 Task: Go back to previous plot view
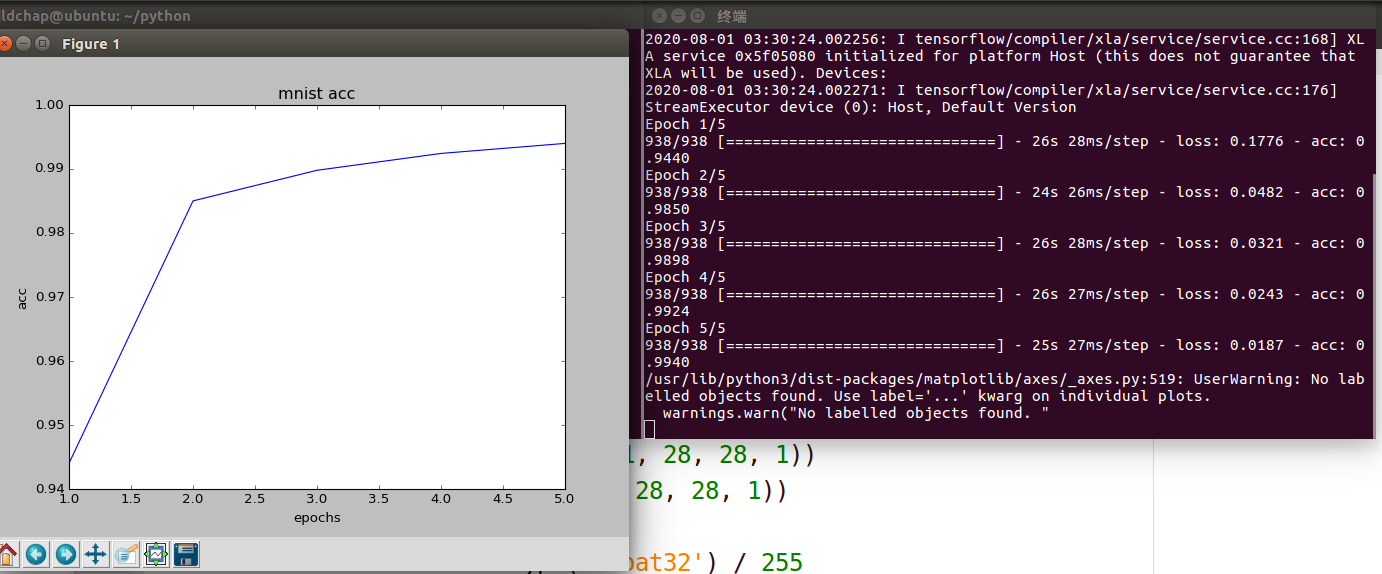[x=37, y=554]
